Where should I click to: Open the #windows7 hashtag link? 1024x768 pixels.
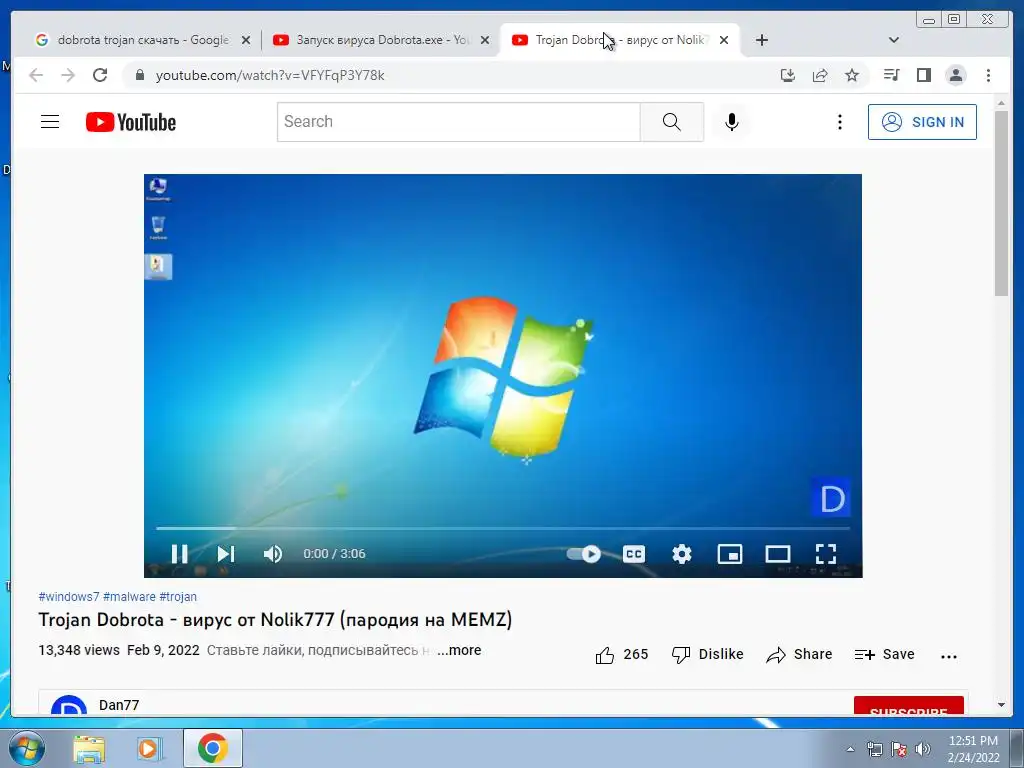69,596
